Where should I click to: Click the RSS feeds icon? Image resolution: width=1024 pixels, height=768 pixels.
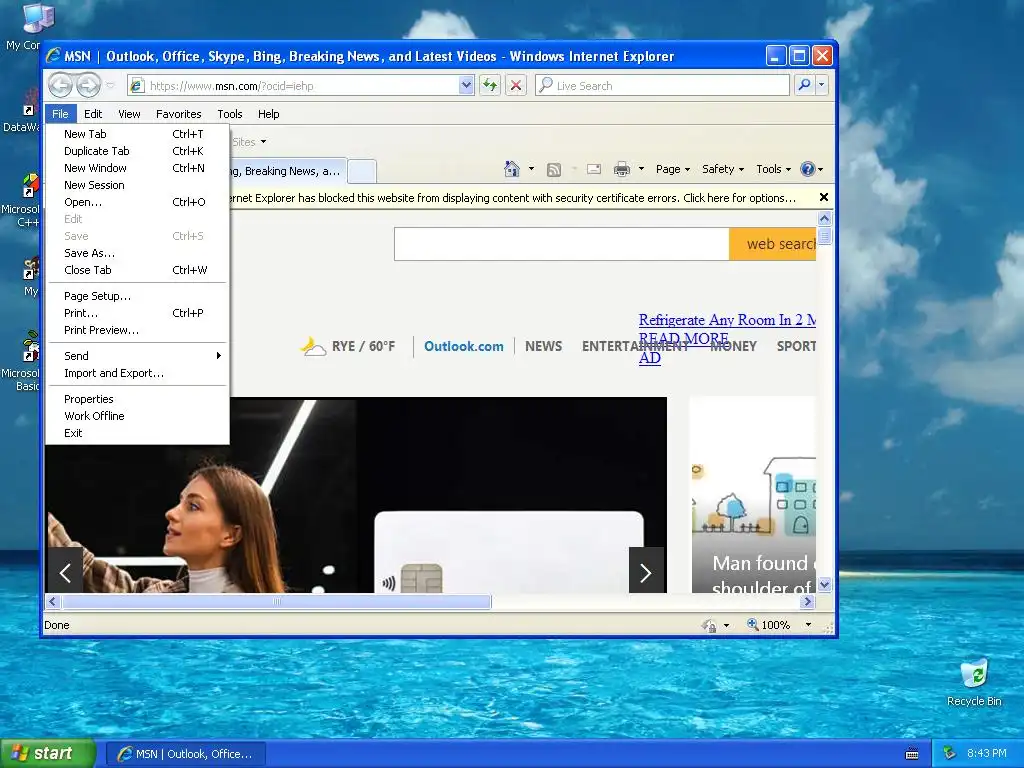tap(554, 170)
